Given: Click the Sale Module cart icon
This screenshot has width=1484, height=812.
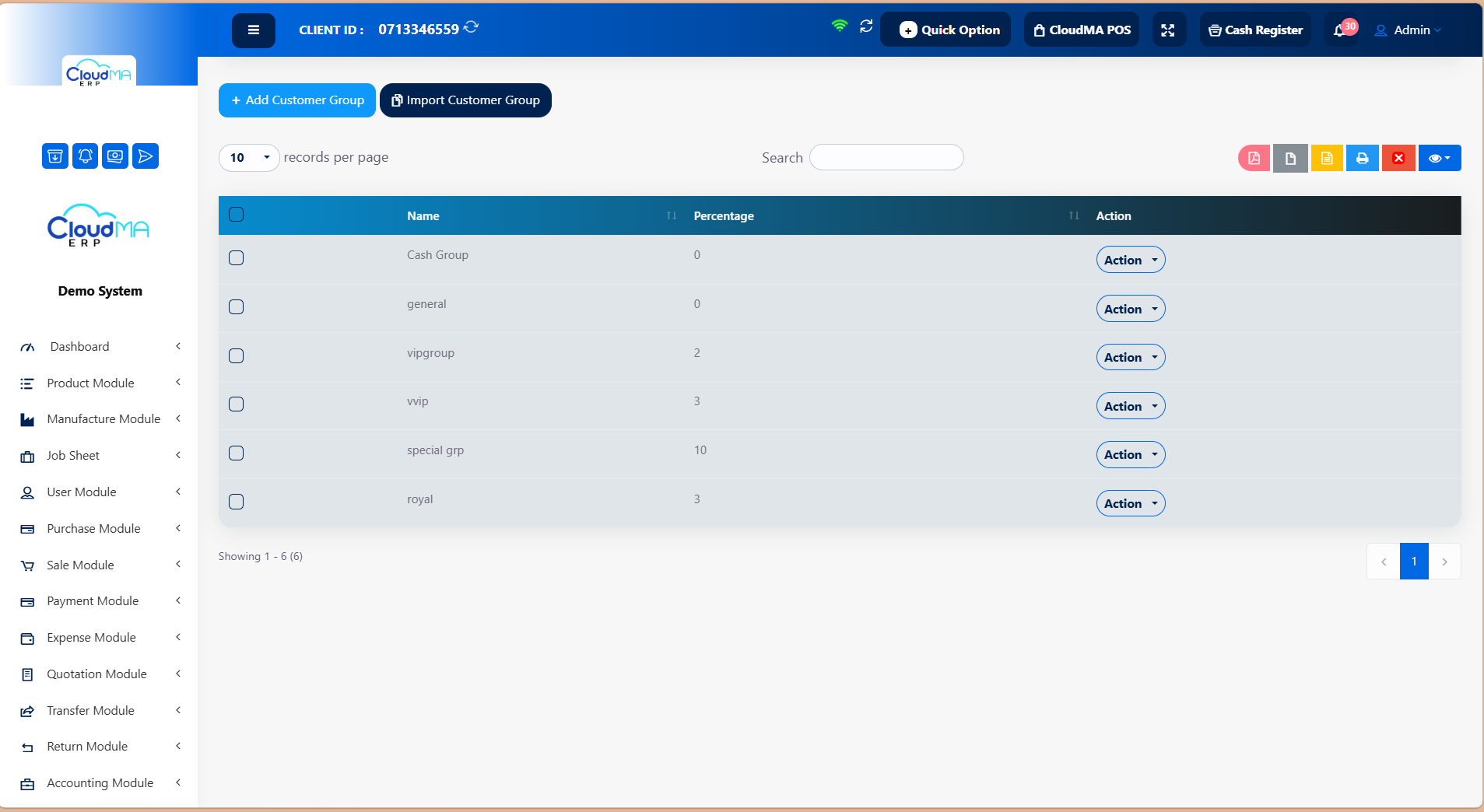Looking at the screenshot, I should pyautogui.click(x=27, y=565).
